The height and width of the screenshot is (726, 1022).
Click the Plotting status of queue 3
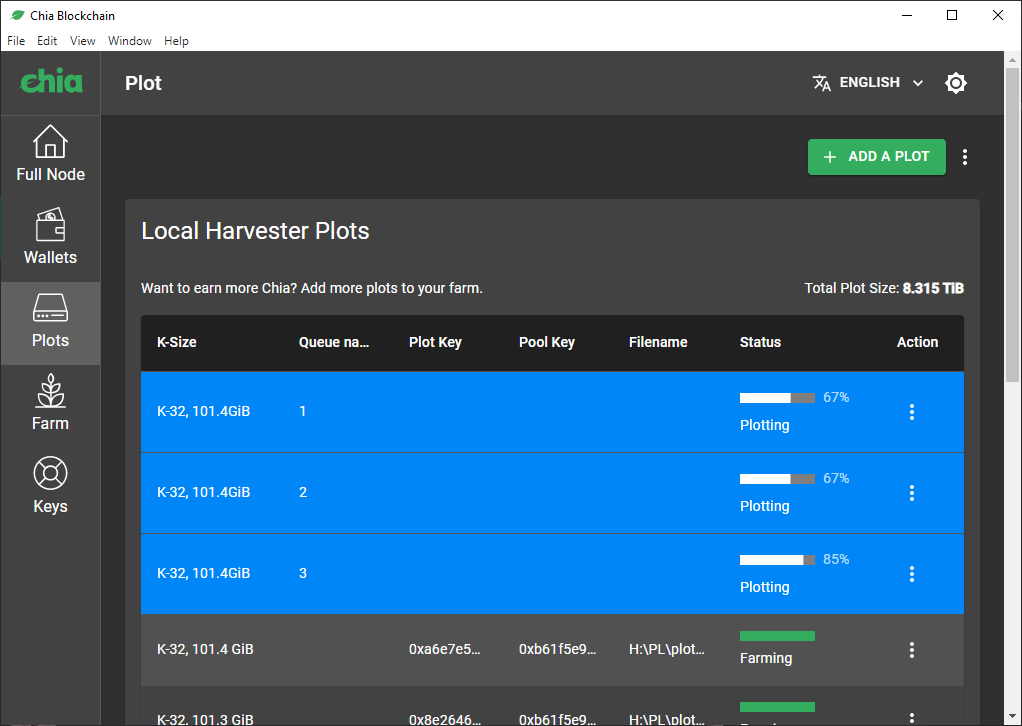coord(765,587)
